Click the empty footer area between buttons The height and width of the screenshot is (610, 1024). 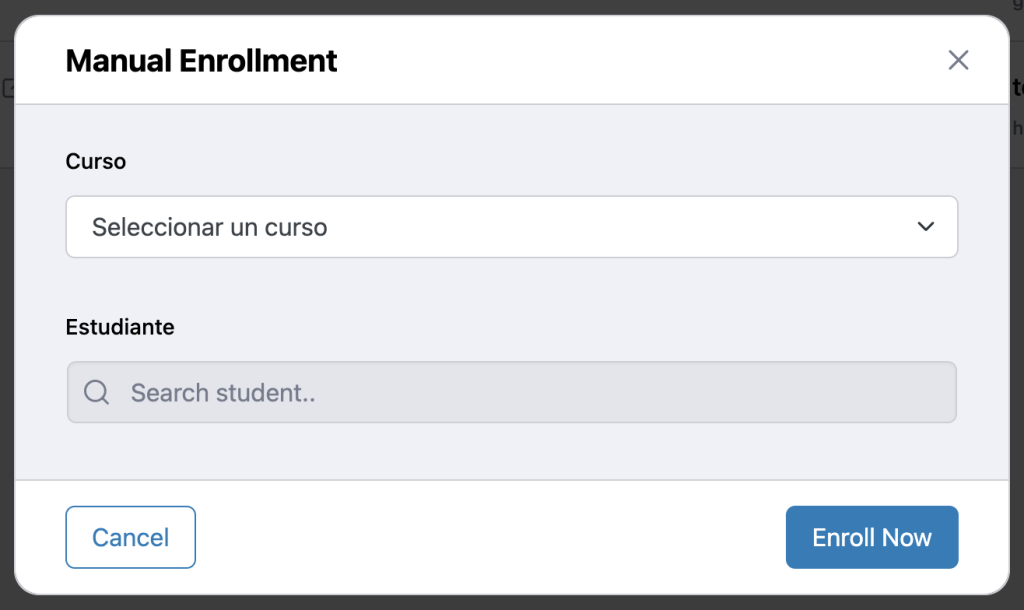click(x=490, y=537)
